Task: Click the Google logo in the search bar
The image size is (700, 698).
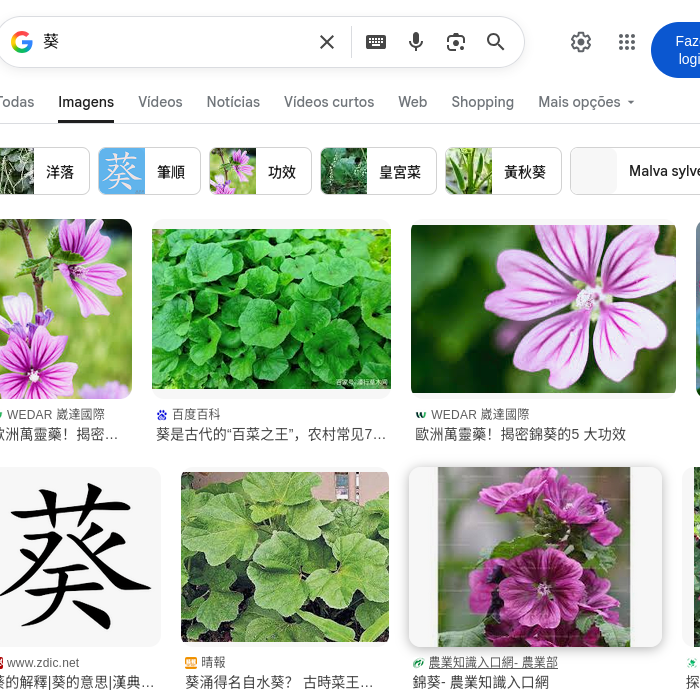Action: [21, 42]
